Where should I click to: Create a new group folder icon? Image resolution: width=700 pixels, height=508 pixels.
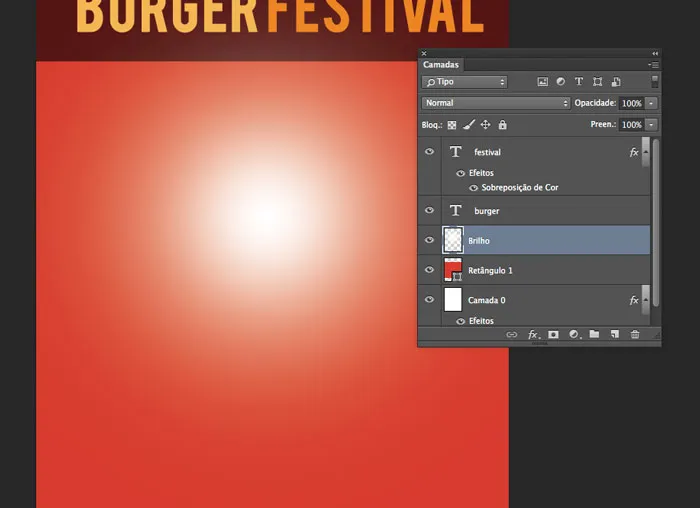pos(594,334)
